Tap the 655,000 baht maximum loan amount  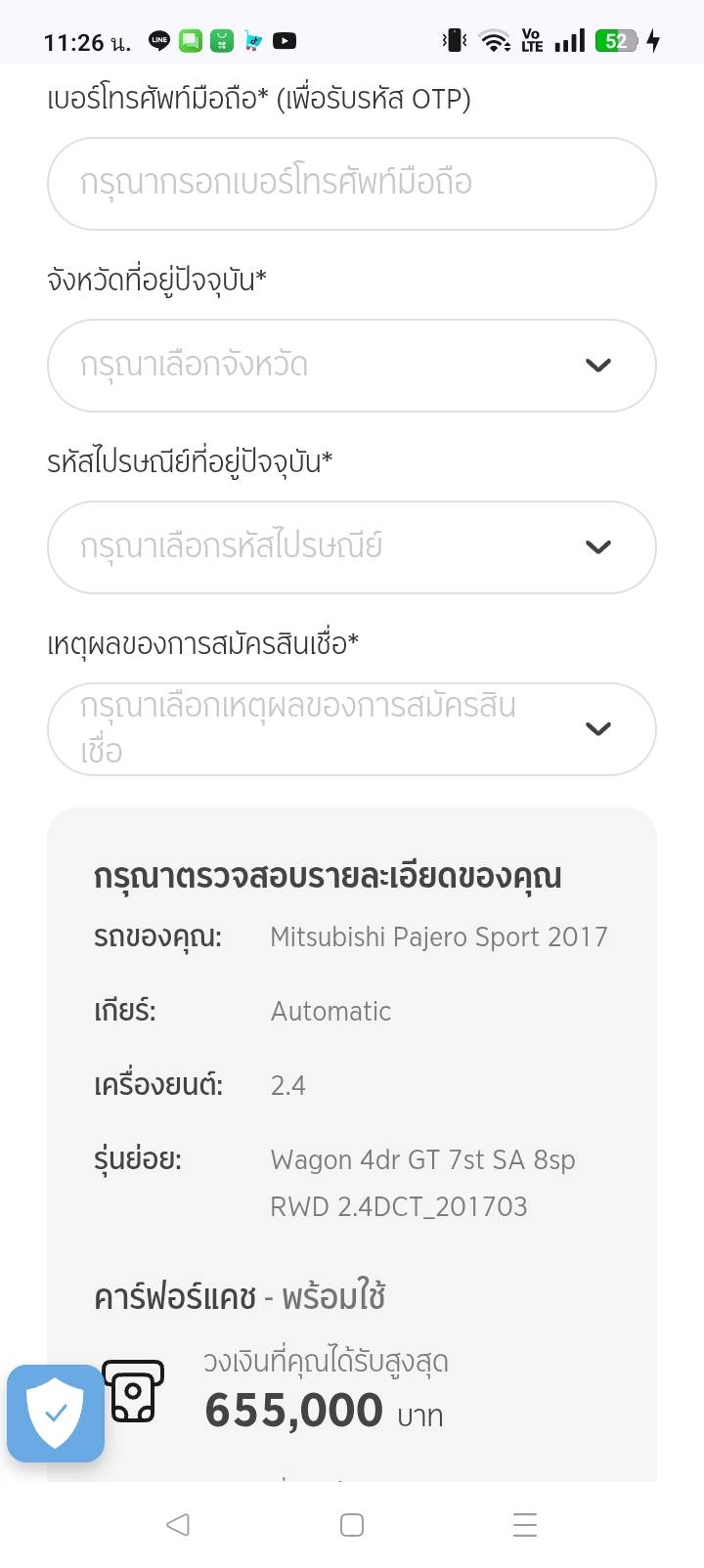coord(294,1412)
